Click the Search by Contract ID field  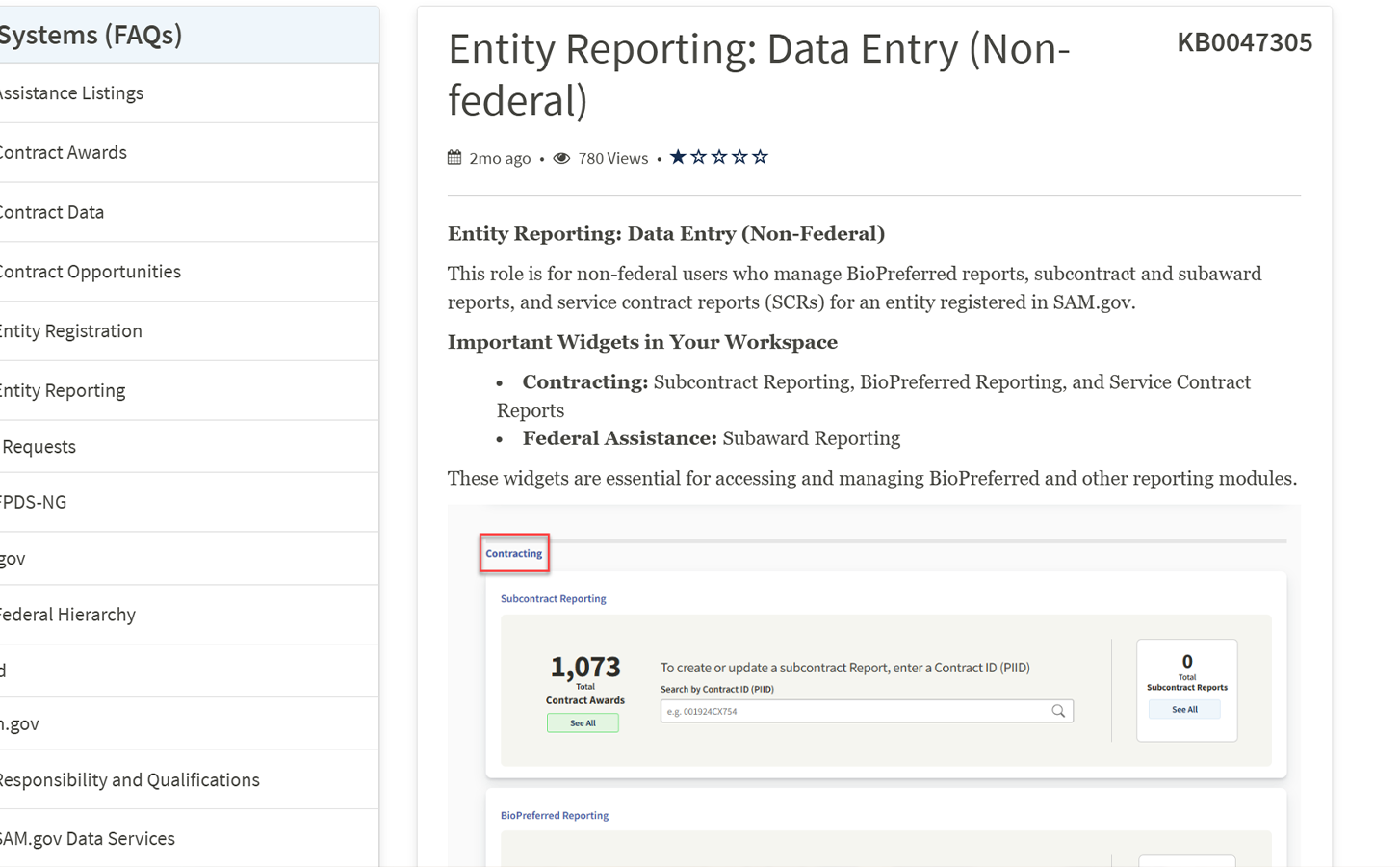tap(852, 711)
